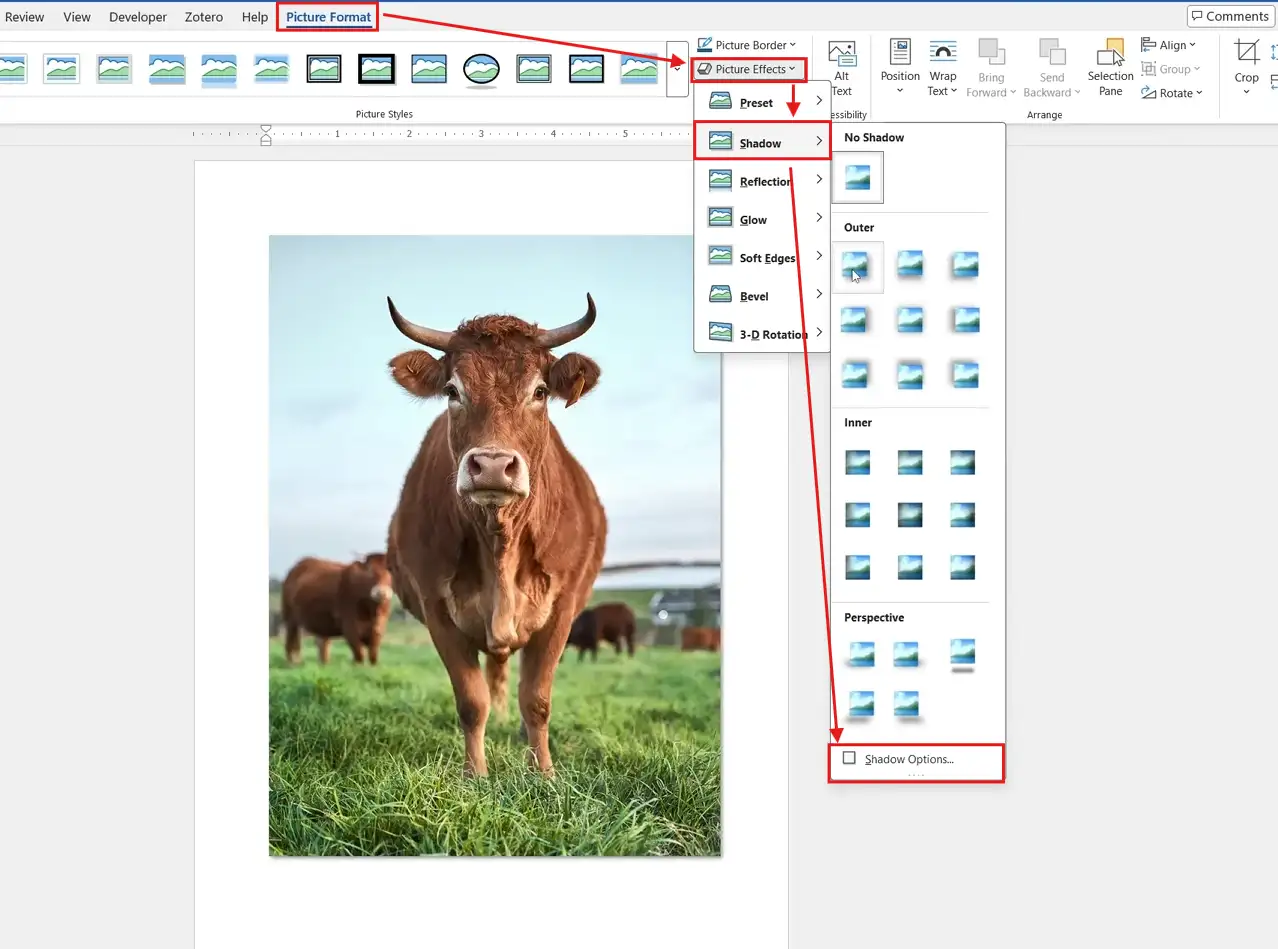Select the Picture Format tab
Screen dimensions: 1278x949
tap(328, 17)
